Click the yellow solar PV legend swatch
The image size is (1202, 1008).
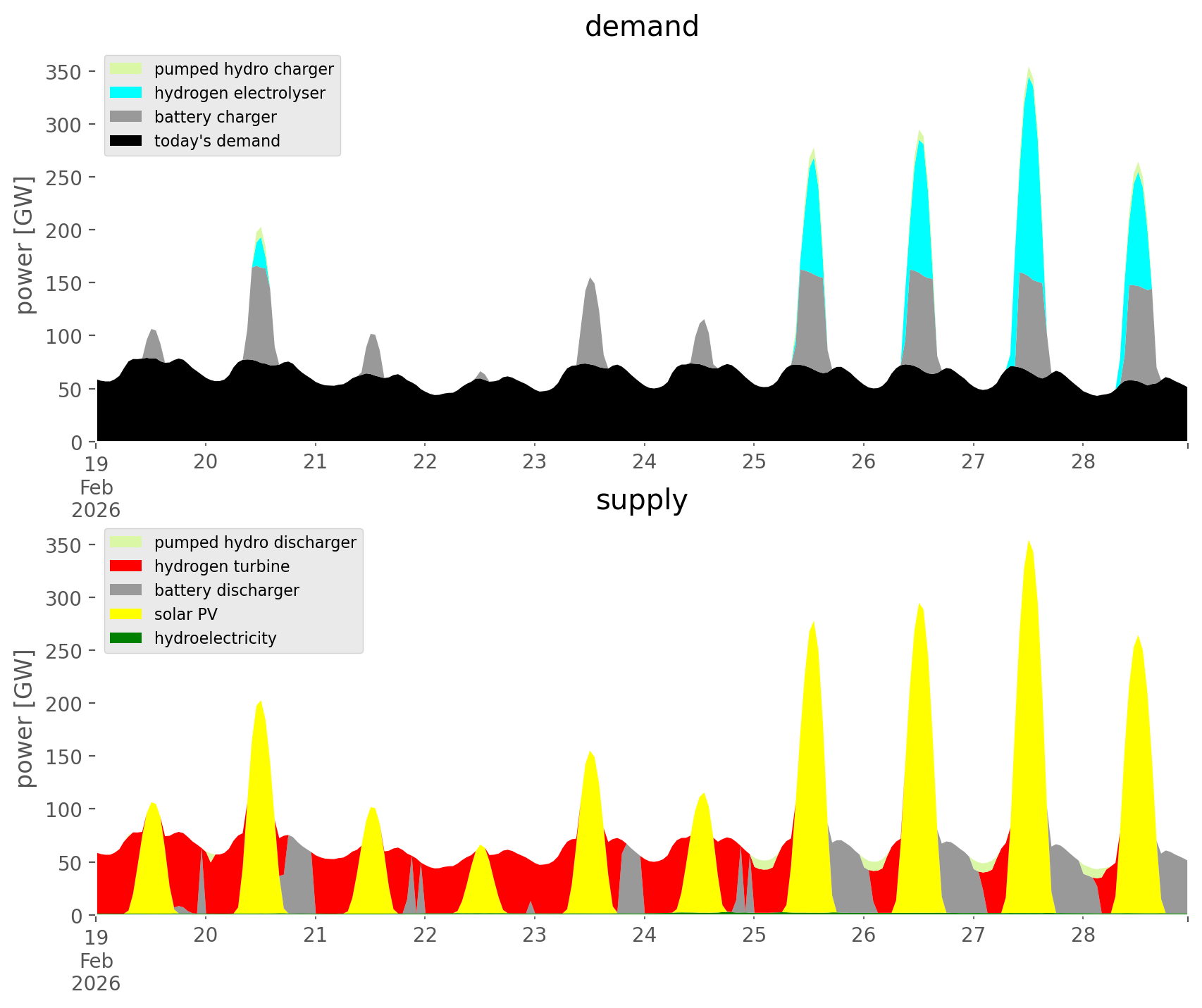point(126,614)
